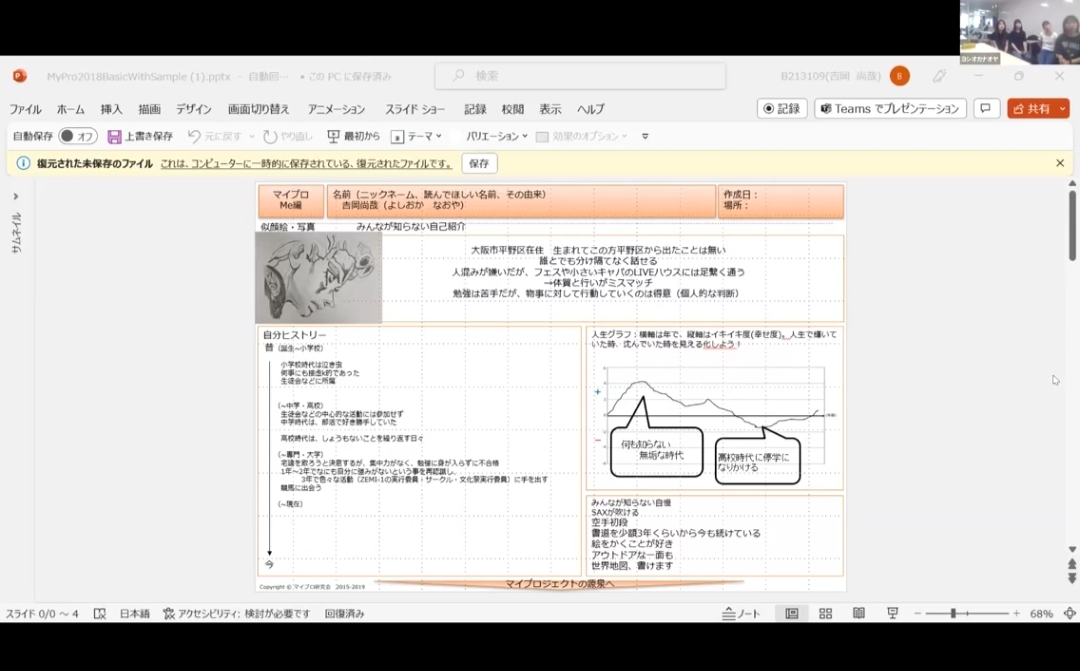Click the zoom in plus icon
Viewport: 1080px width, 671px height.
(x=1016, y=613)
